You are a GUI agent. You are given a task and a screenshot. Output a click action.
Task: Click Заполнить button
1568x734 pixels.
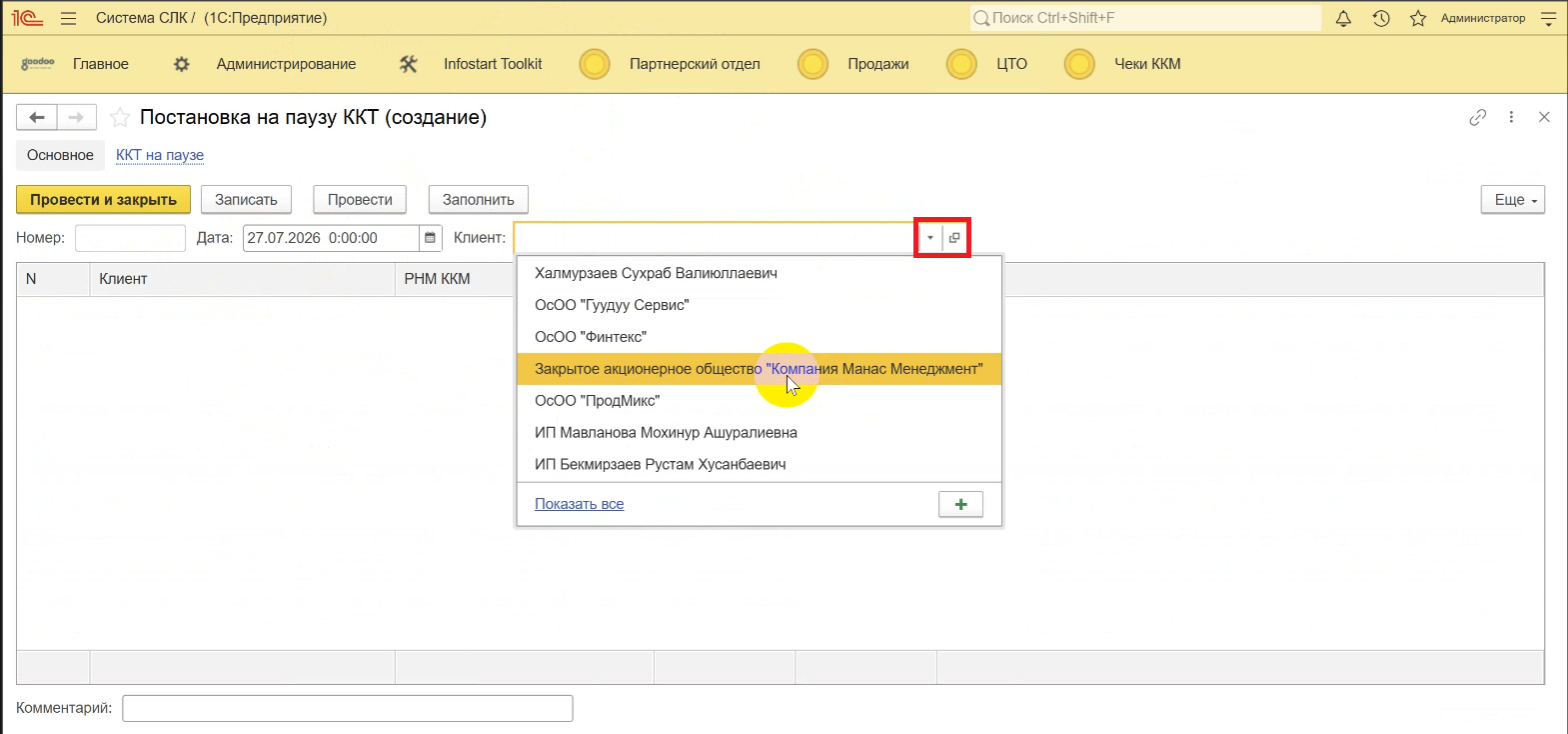pos(479,200)
